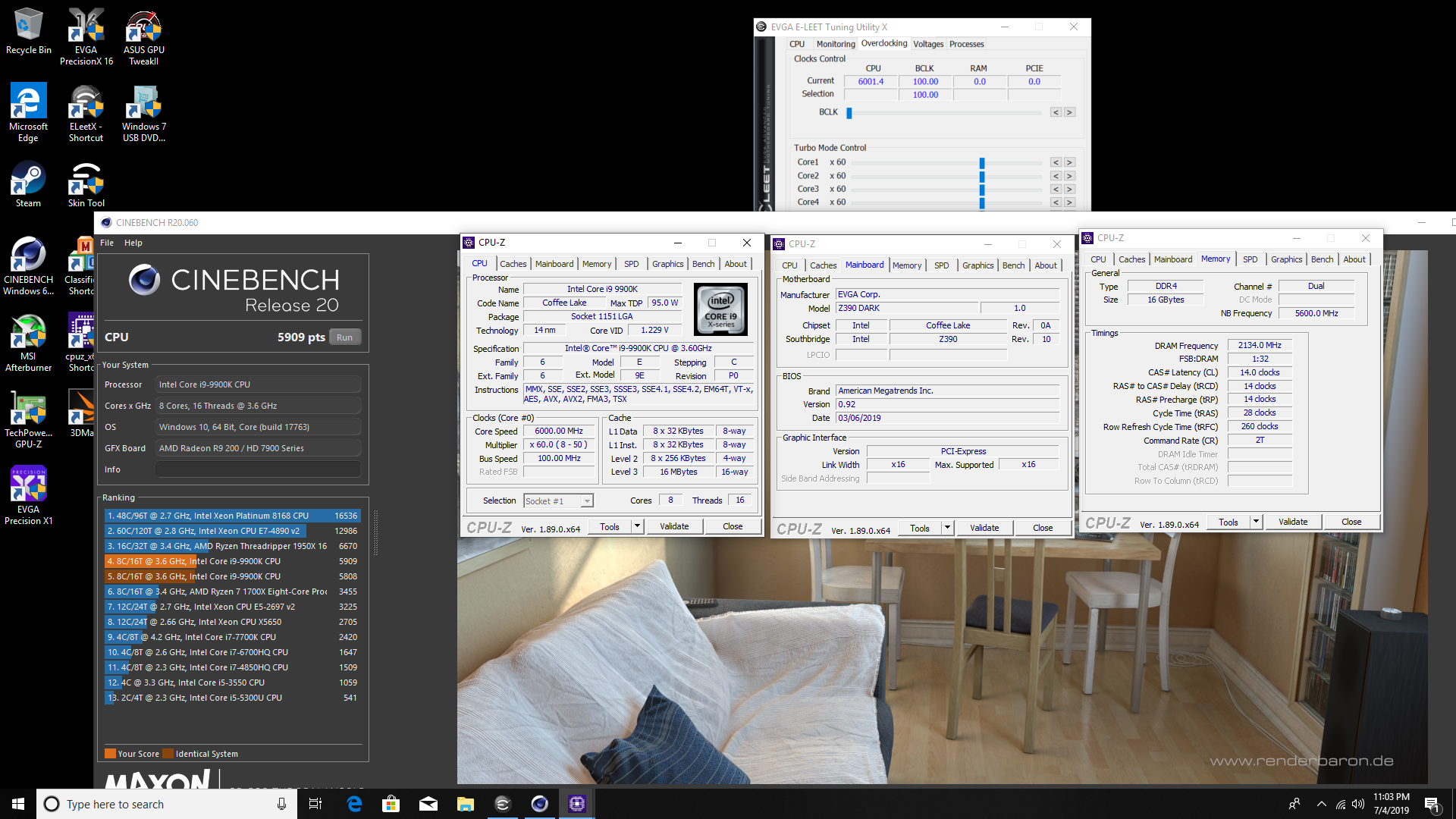Select ranking row Xeon Platinum 8168
Screen dimensions: 1456x819
click(232, 516)
